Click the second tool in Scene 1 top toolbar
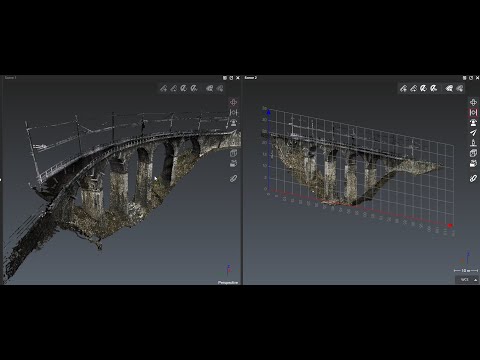 tap(174, 88)
